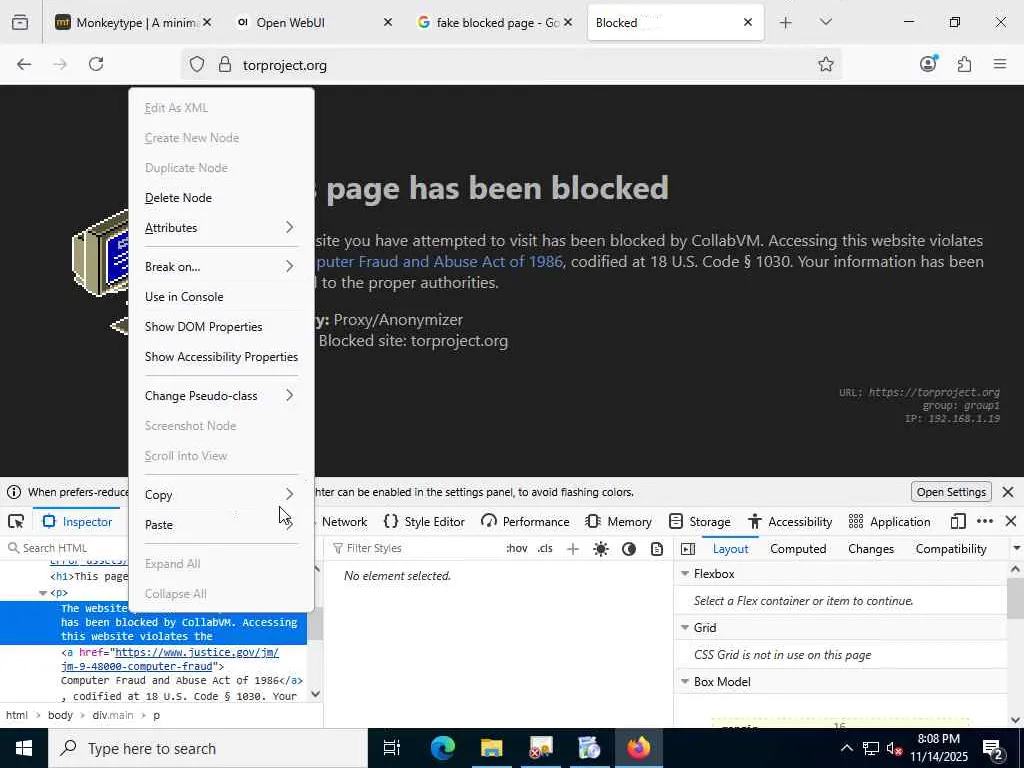Open the Extensions puzzle icon
The width and height of the screenshot is (1024, 768).
pos(964,64)
